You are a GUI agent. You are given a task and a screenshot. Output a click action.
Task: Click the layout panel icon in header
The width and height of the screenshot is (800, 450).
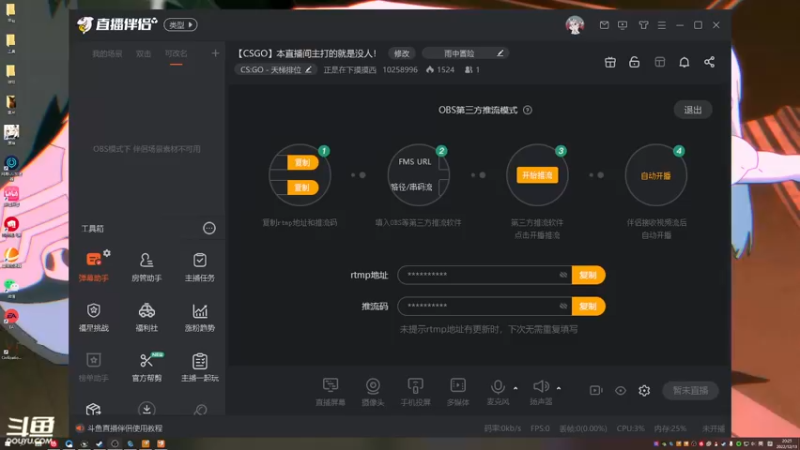(x=660, y=62)
